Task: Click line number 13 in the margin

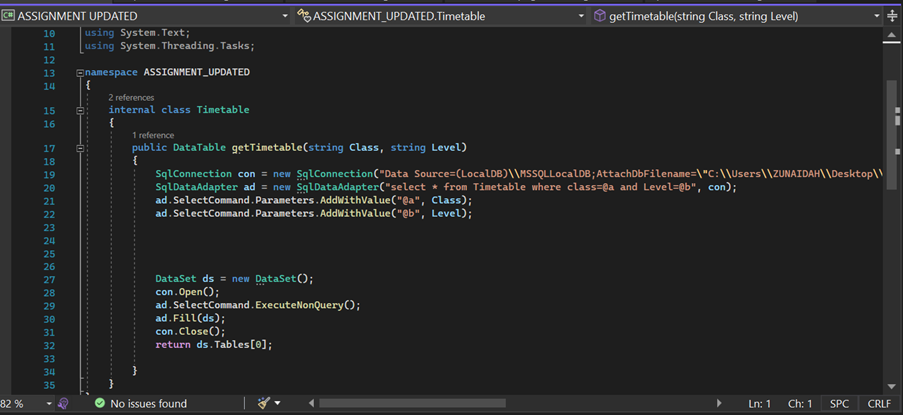Action: [50, 73]
